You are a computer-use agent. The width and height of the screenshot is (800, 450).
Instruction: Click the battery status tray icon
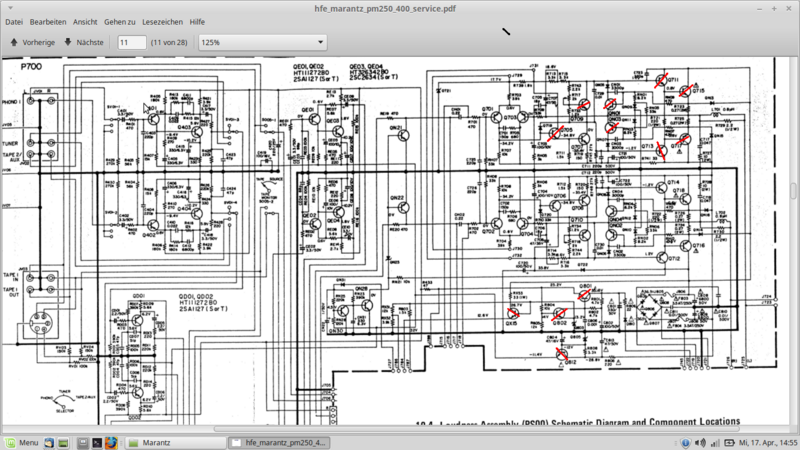click(730, 442)
